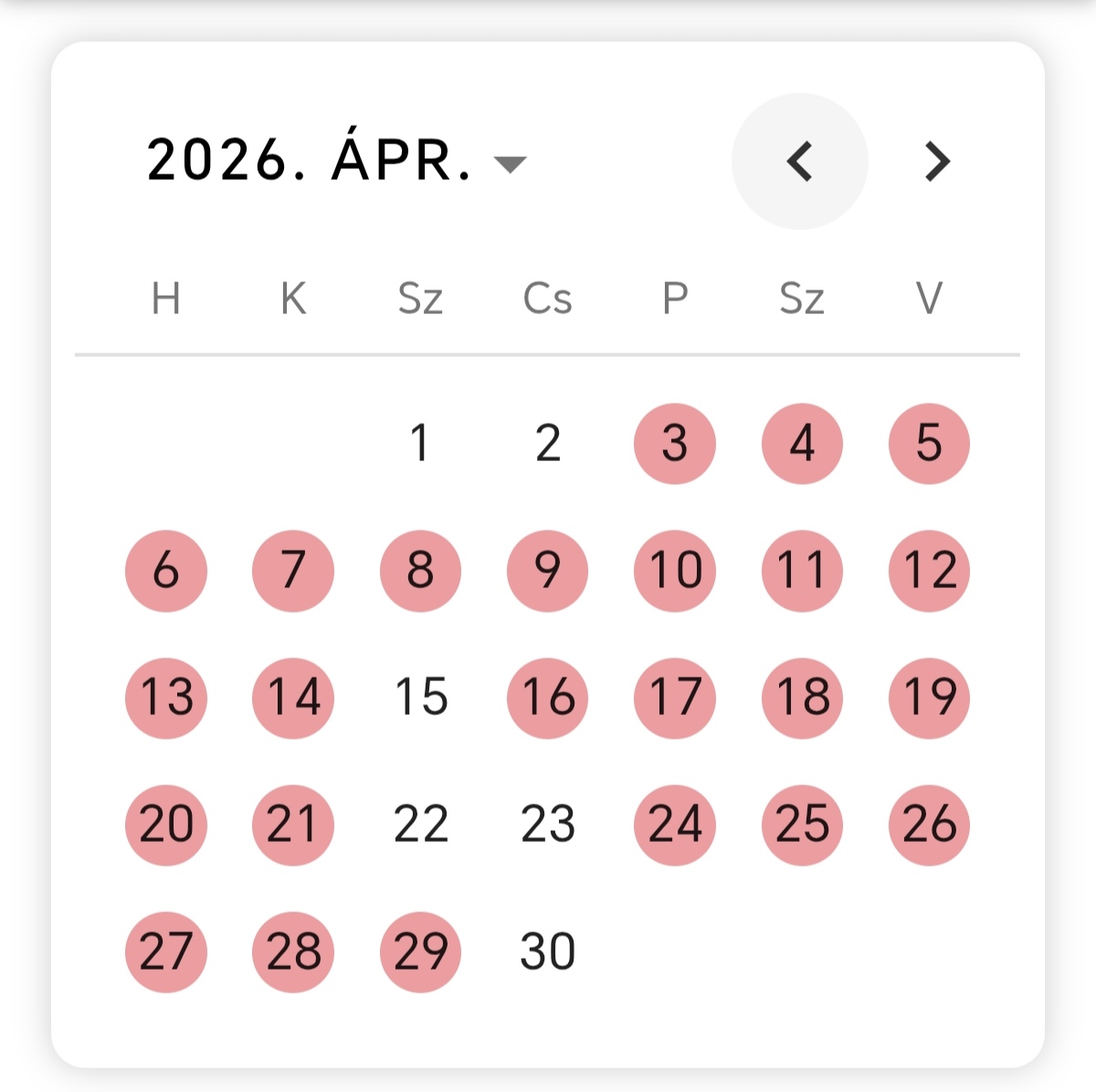Click highlighted date 13
Screen dimensions: 1096x1092
[x=166, y=698]
